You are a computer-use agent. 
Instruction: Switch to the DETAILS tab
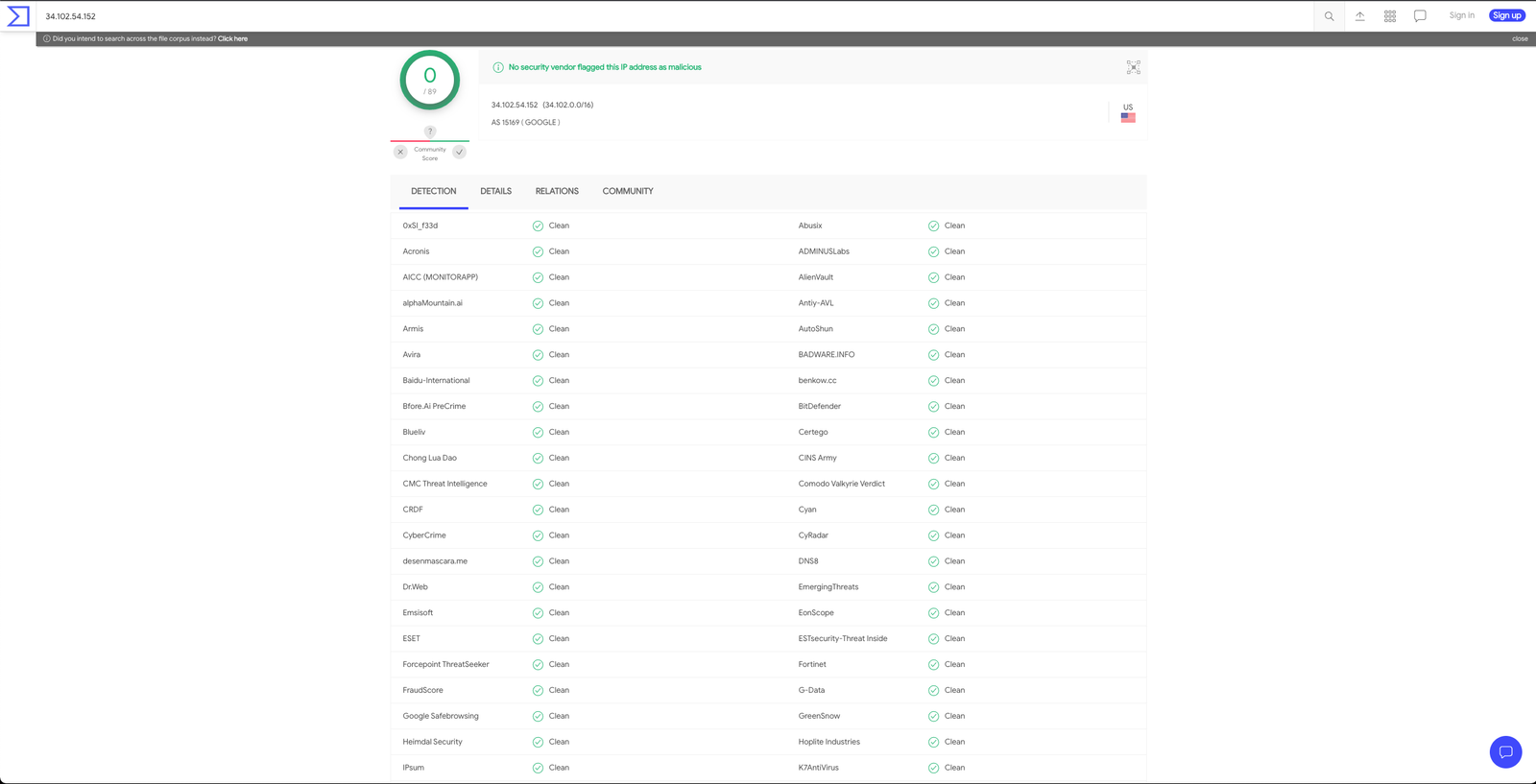(496, 191)
